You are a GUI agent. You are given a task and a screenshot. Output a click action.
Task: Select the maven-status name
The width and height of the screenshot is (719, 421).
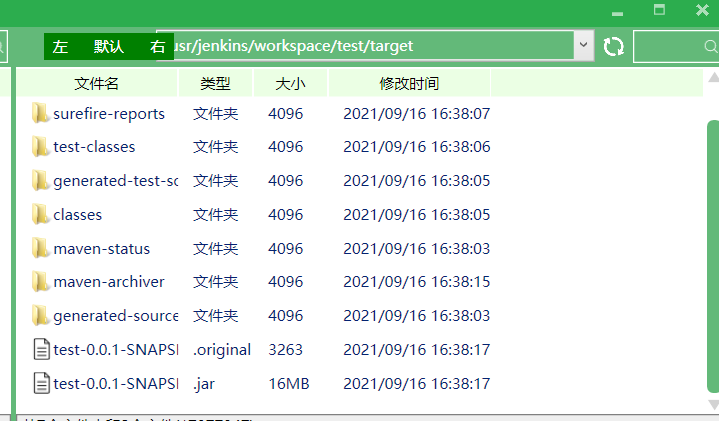coord(101,249)
